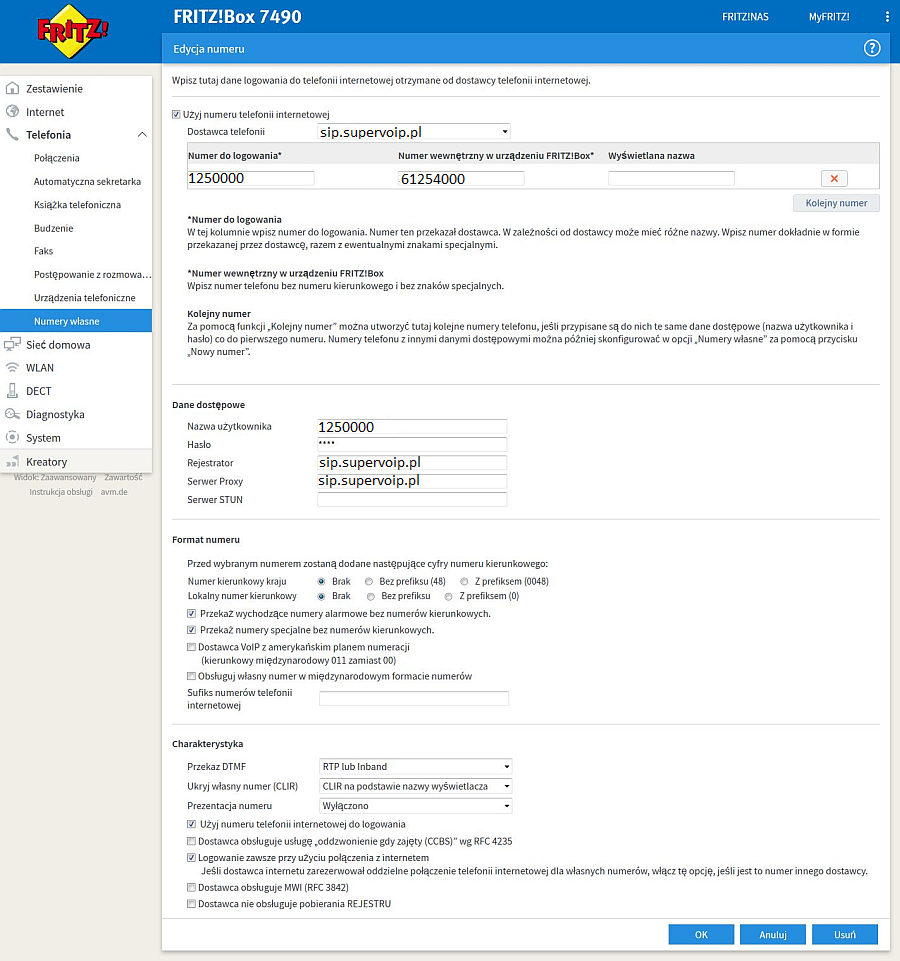Click the Sieć domowa network icon

point(12,344)
